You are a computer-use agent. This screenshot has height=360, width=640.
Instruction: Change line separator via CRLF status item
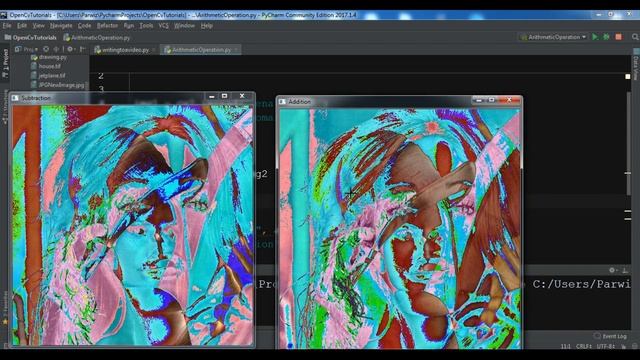point(584,347)
